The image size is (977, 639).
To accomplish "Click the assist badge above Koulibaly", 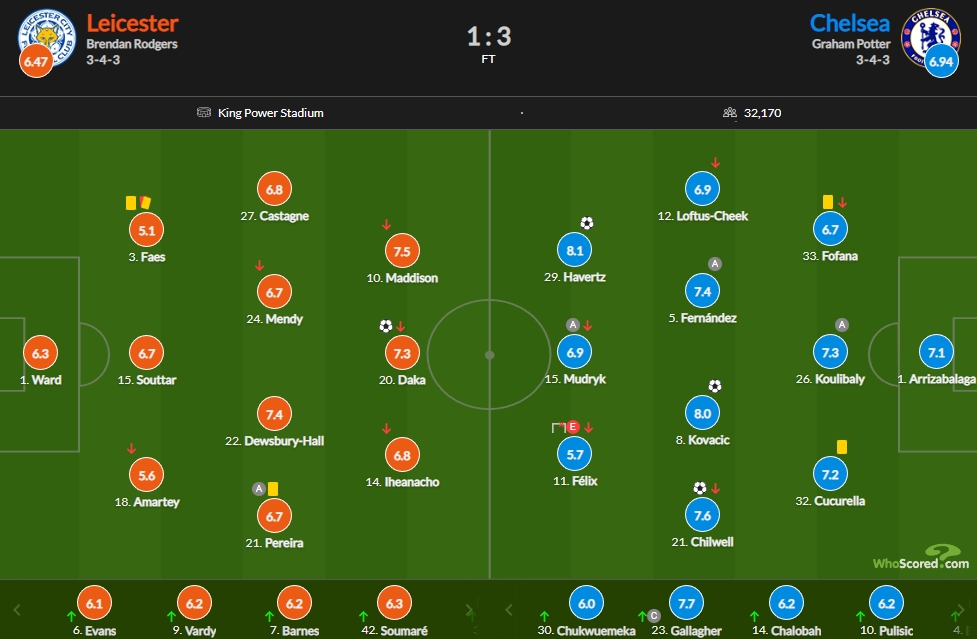I will click(x=842, y=324).
